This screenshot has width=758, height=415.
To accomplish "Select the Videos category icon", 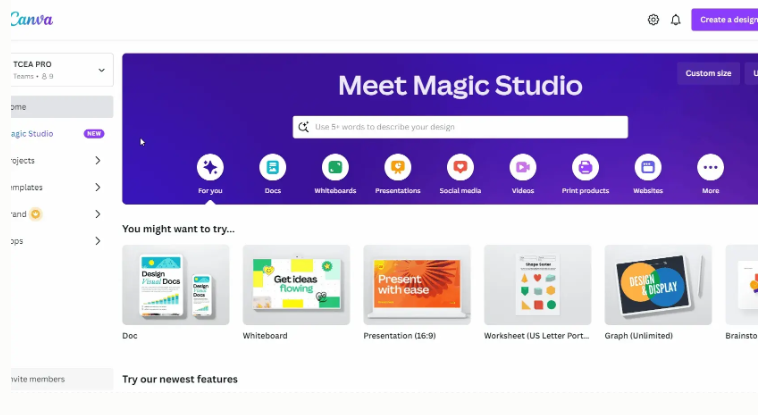I will point(523,167).
